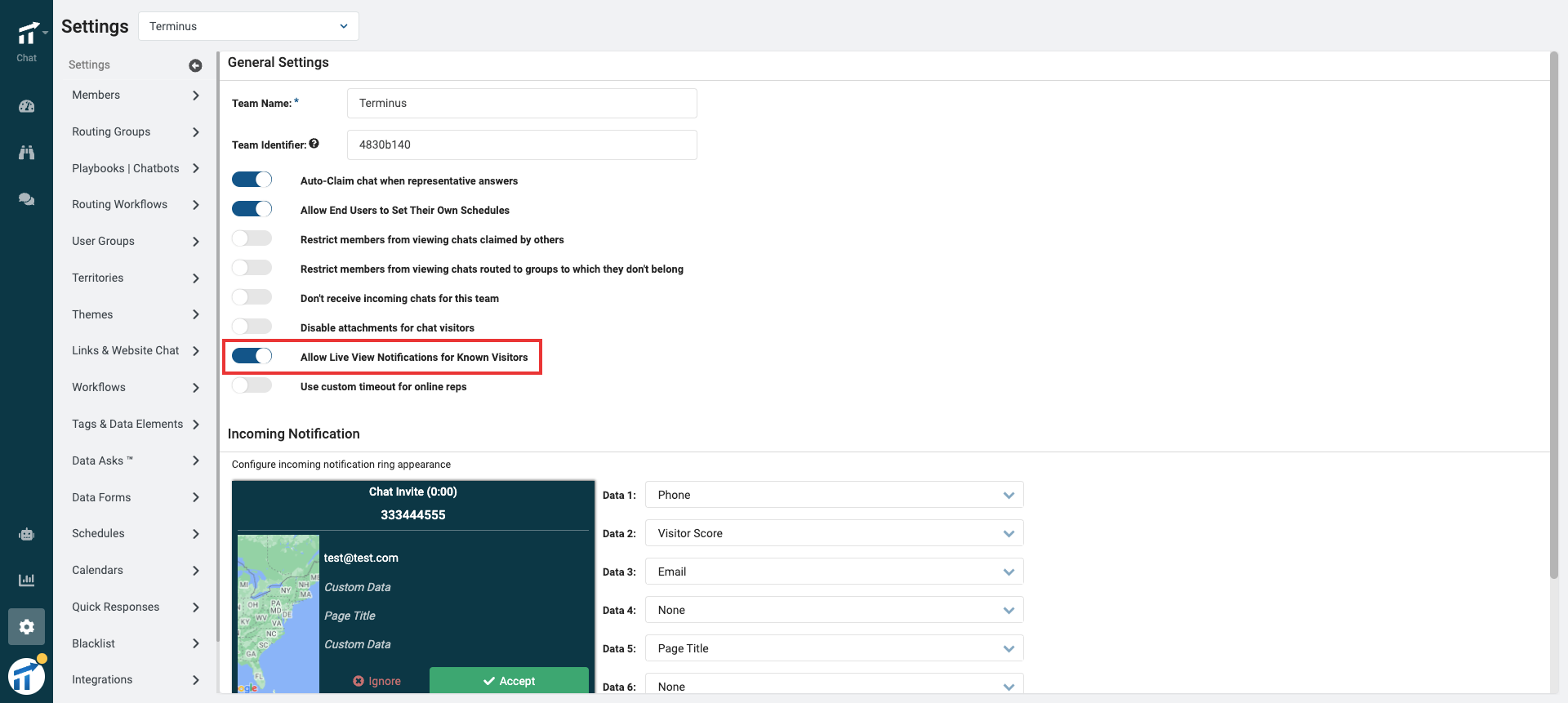Screen dimensions: 1568x703
Task: Open the conversations chat bubbles icon
Action: (27, 199)
